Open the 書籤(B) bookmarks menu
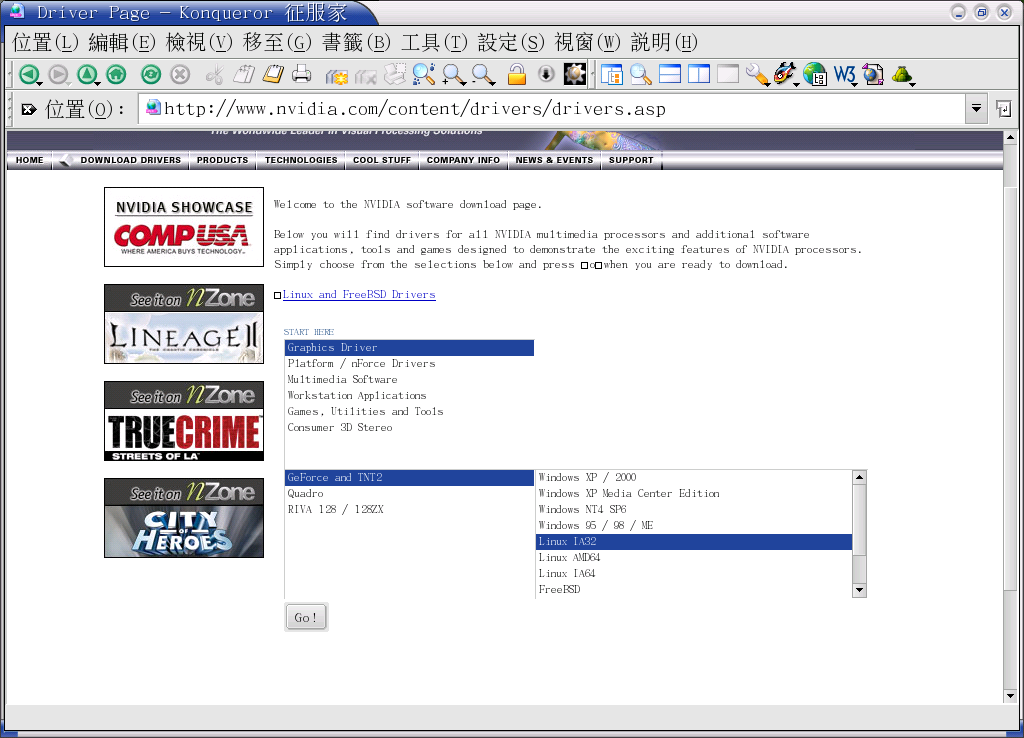Image resolution: width=1024 pixels, height=738 pixels. [357, 43]
